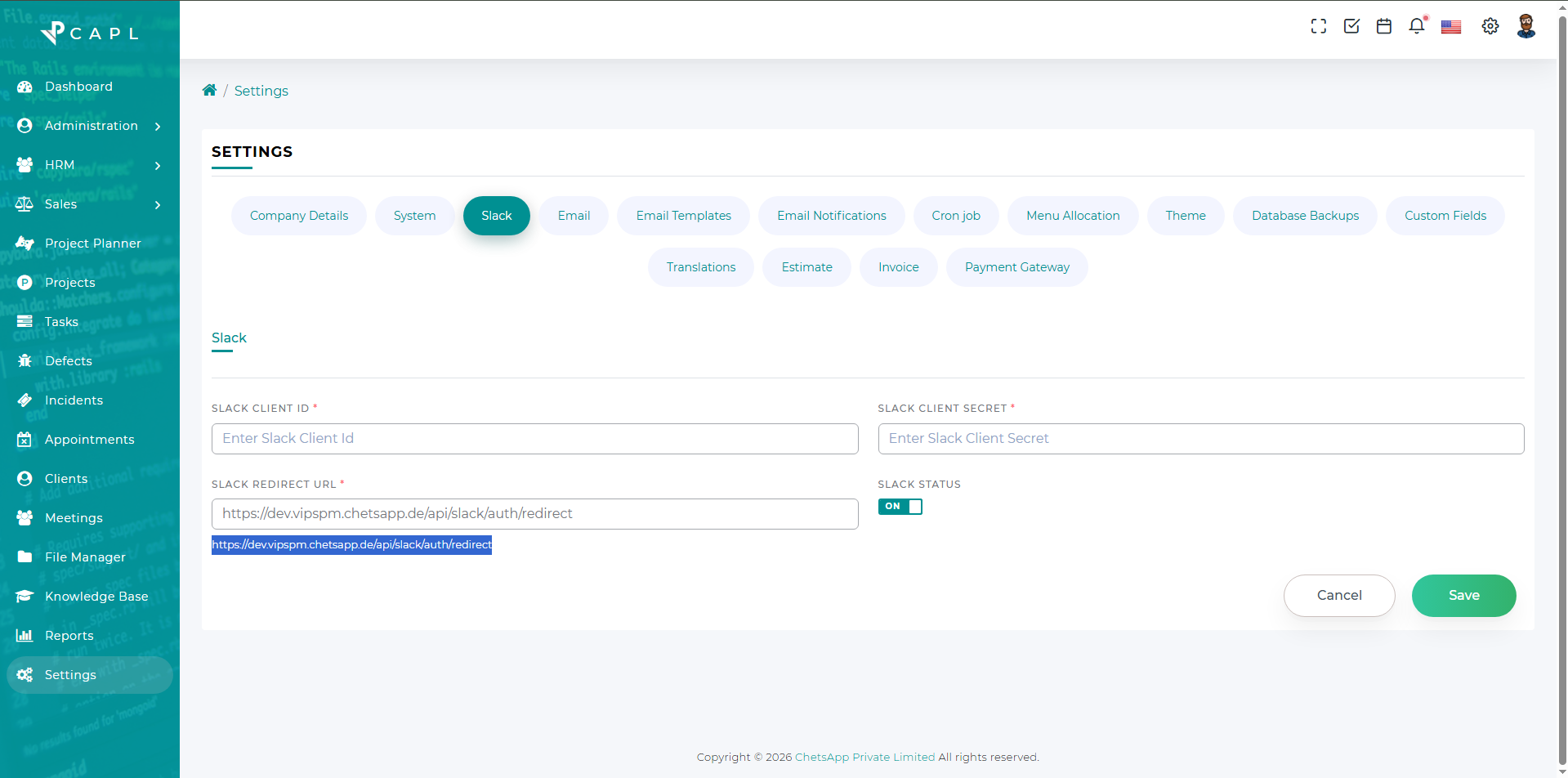The width and height of the screenshot is (1568, 778).
Task: Click the Cancel button
Action: (1338, 596)
